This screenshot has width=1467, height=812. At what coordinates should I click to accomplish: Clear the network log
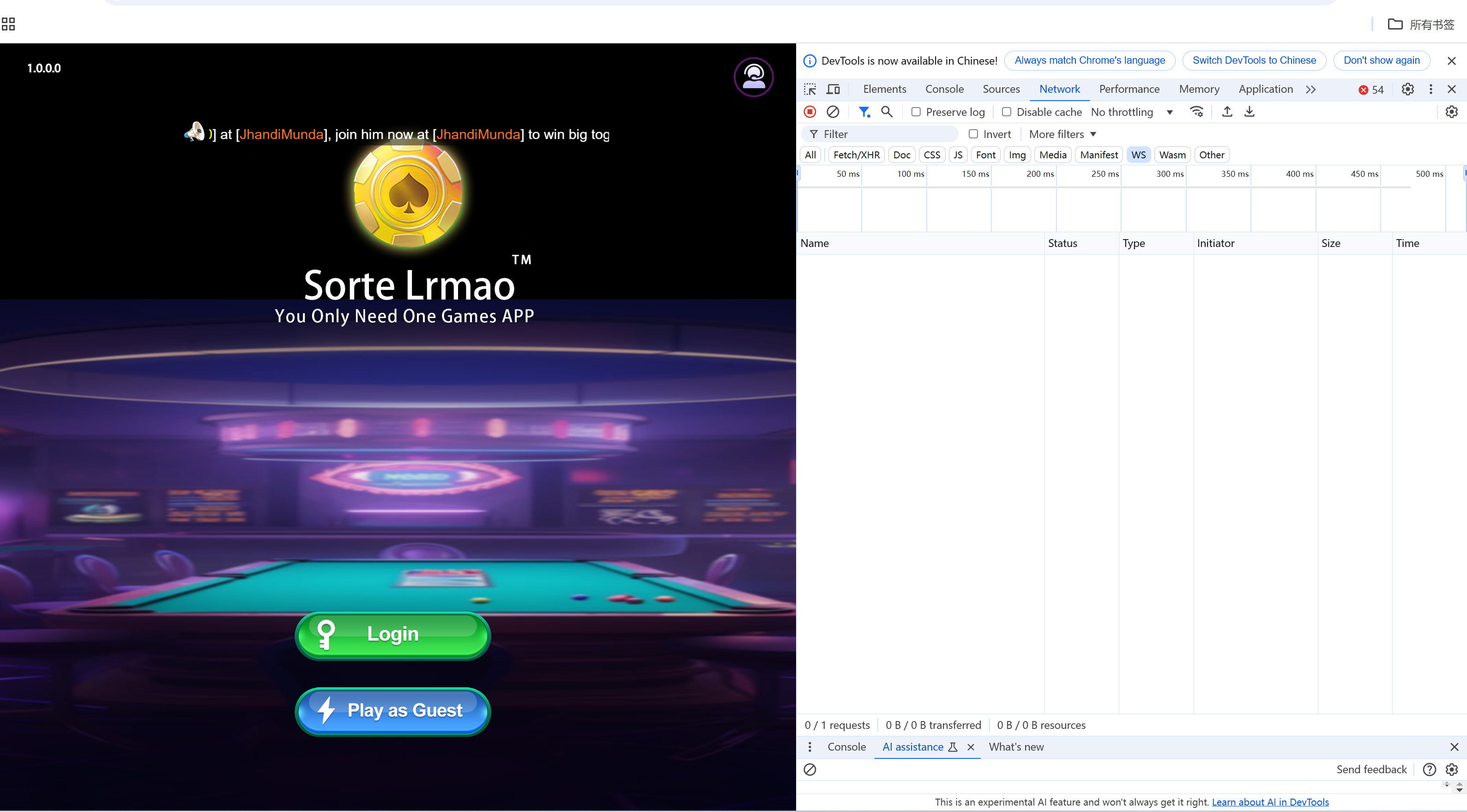click(x=833, y=112)
